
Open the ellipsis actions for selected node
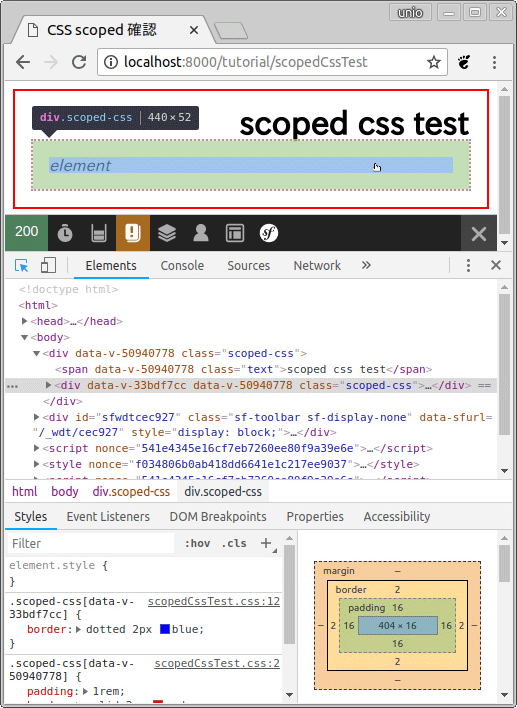13,386
